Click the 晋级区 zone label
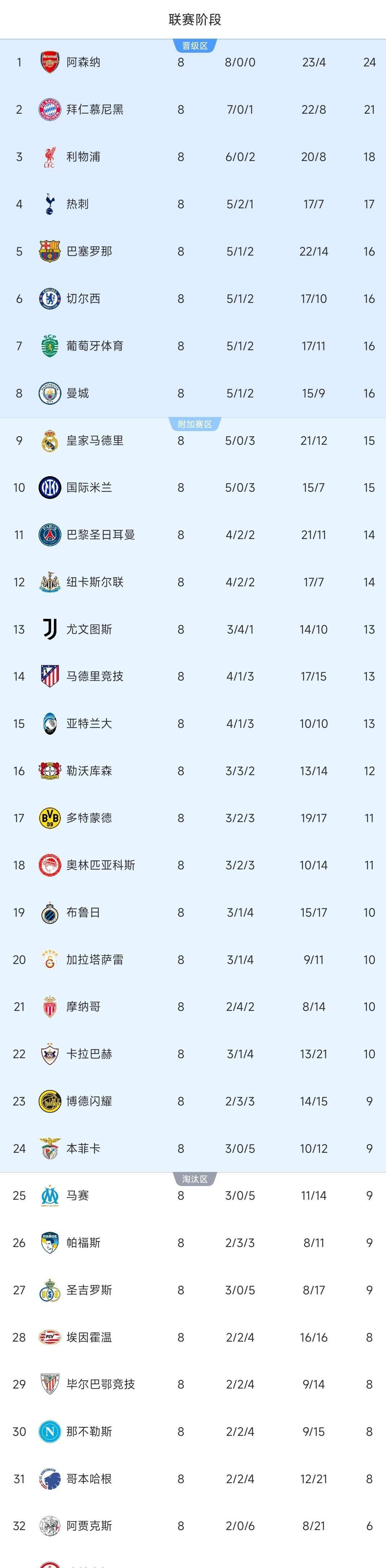 pyautogui.click(x=195, y=46)
